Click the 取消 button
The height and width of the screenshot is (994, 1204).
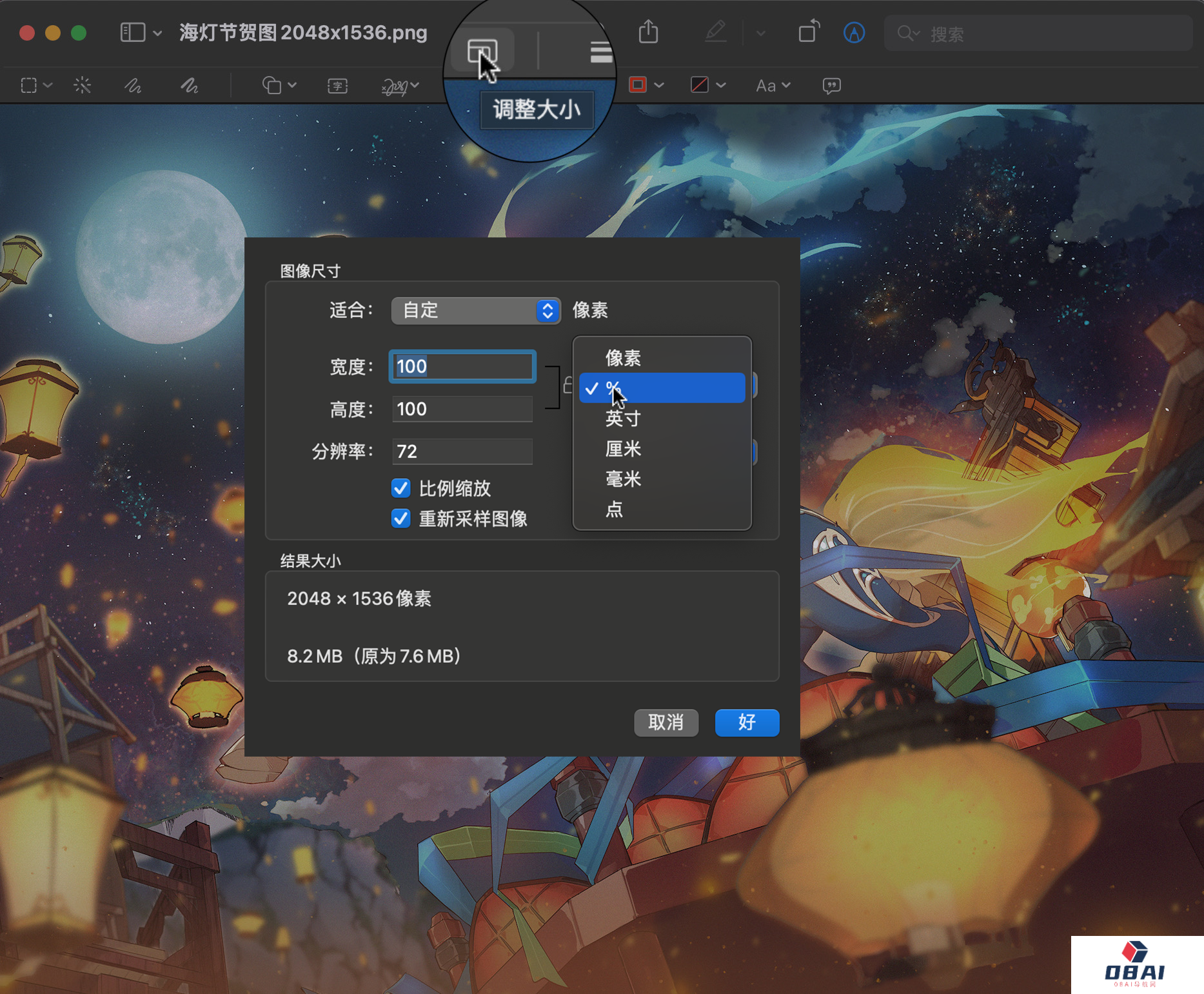tap(666, 722)
